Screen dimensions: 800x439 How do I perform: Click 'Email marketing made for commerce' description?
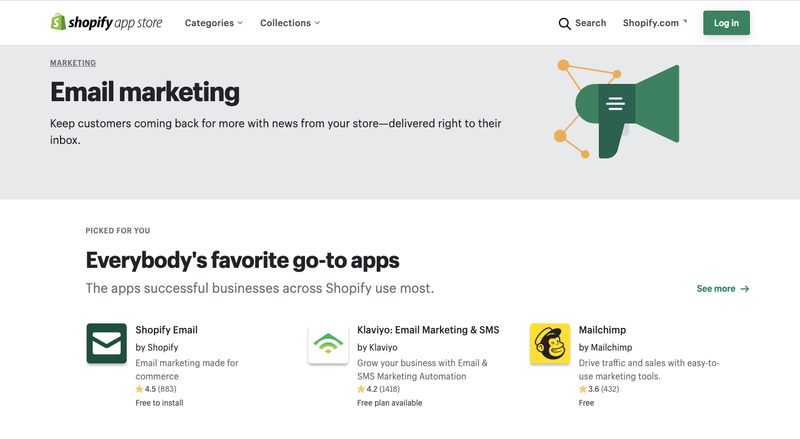pyautogui.click(x=187, y=370)
